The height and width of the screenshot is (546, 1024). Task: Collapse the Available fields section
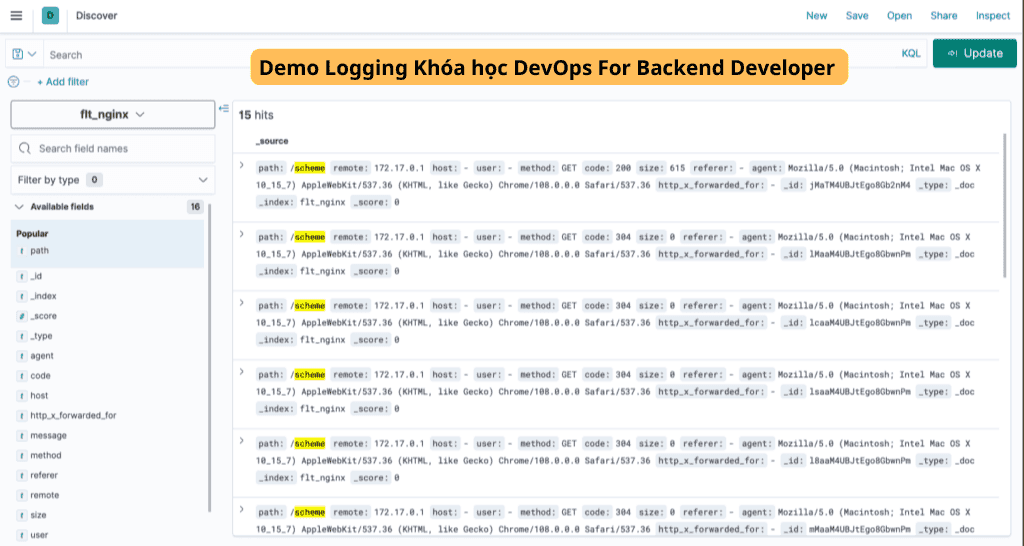(x=19, y=207)
